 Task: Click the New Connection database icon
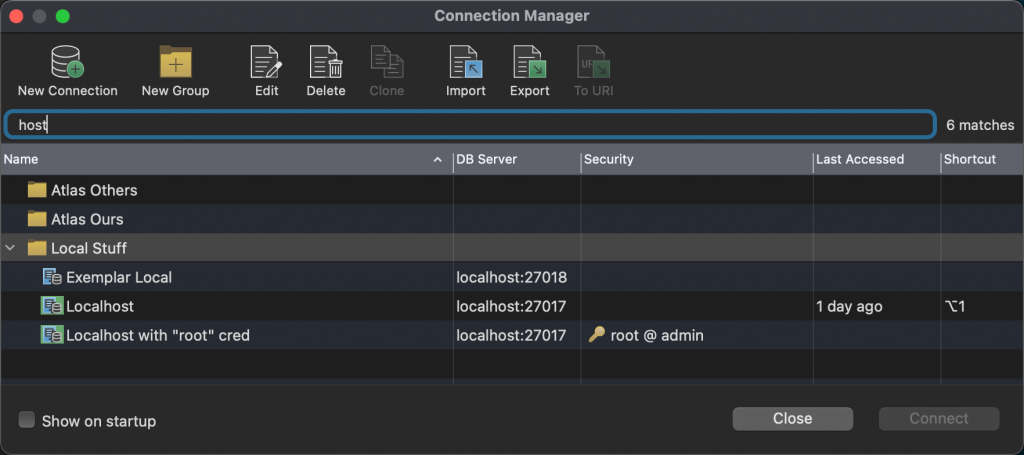click(x=67, y=62)
